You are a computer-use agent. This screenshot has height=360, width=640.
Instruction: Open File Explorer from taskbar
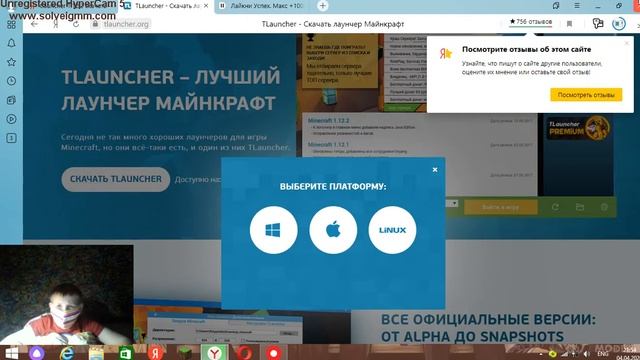pos(96,353)
